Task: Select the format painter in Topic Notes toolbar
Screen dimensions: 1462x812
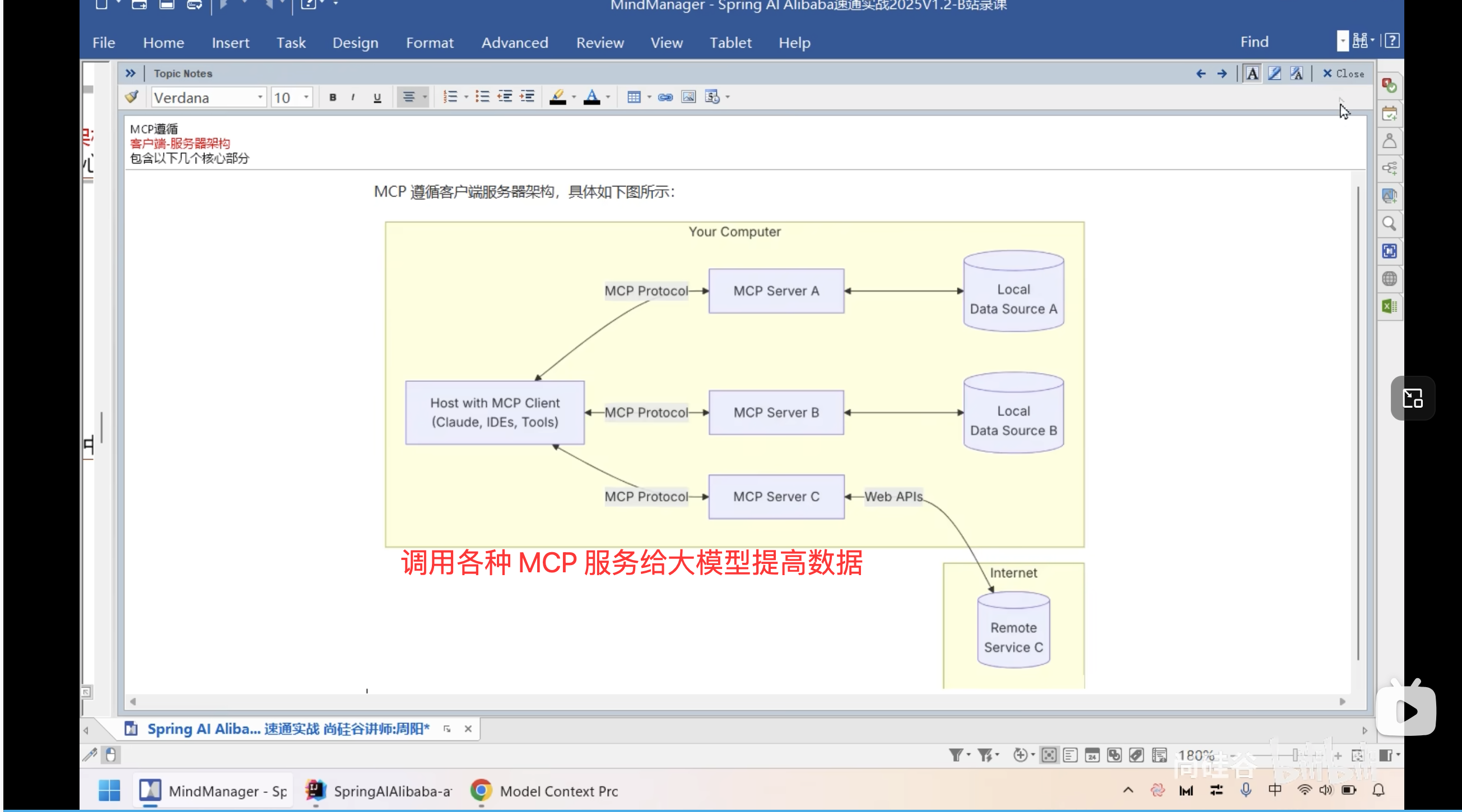Action: 132,96
